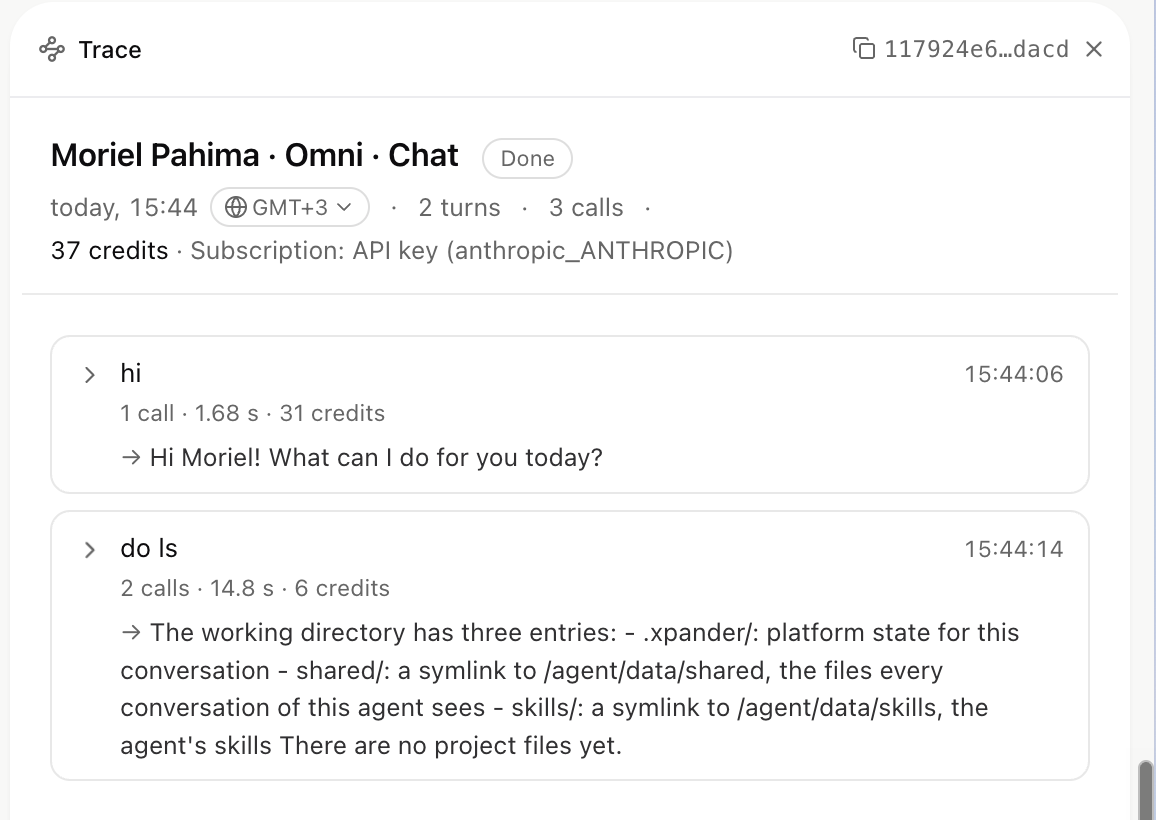Click the Done status badge
This screenshot has width=1156, height=820.
527,159
